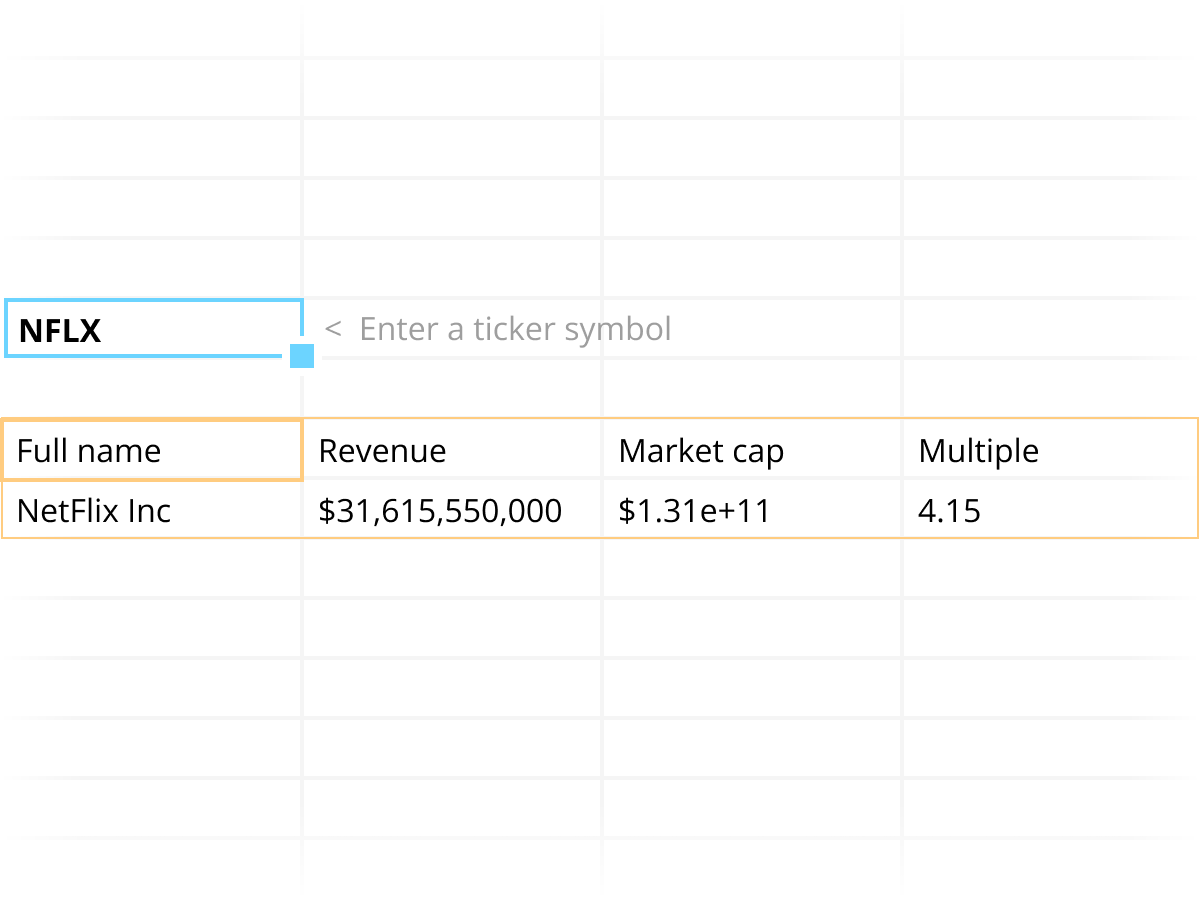Image resolution: width=1200 pixels, height=900 pixels.
Task: Select the empty cell below the market cap value
Action: pyautogui.click(x=750, y=570)
